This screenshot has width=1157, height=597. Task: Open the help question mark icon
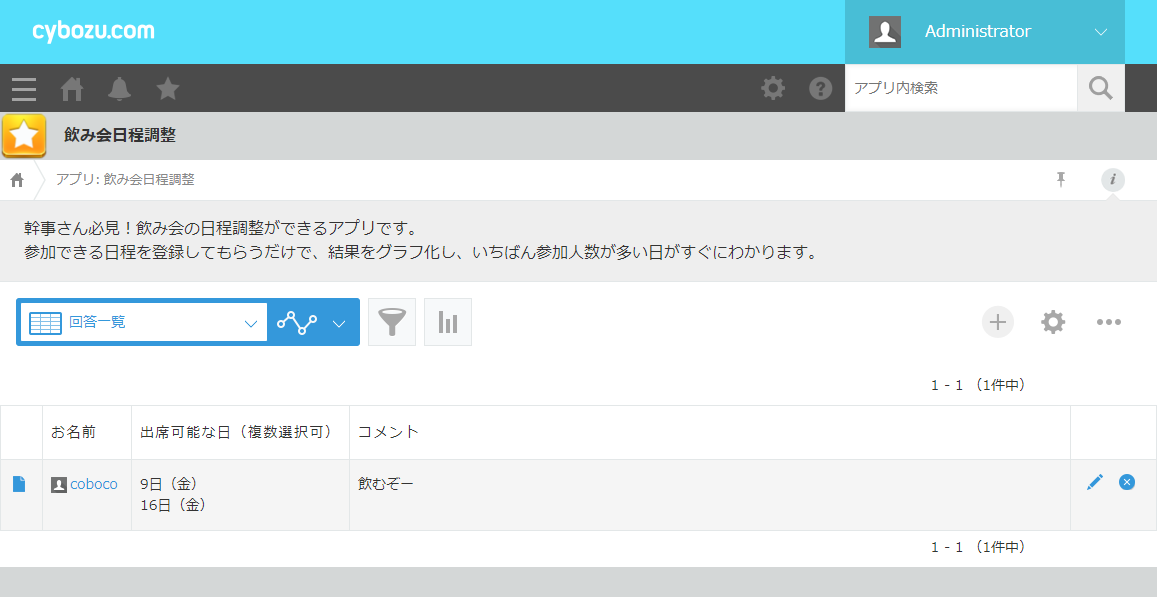(821, 88)
